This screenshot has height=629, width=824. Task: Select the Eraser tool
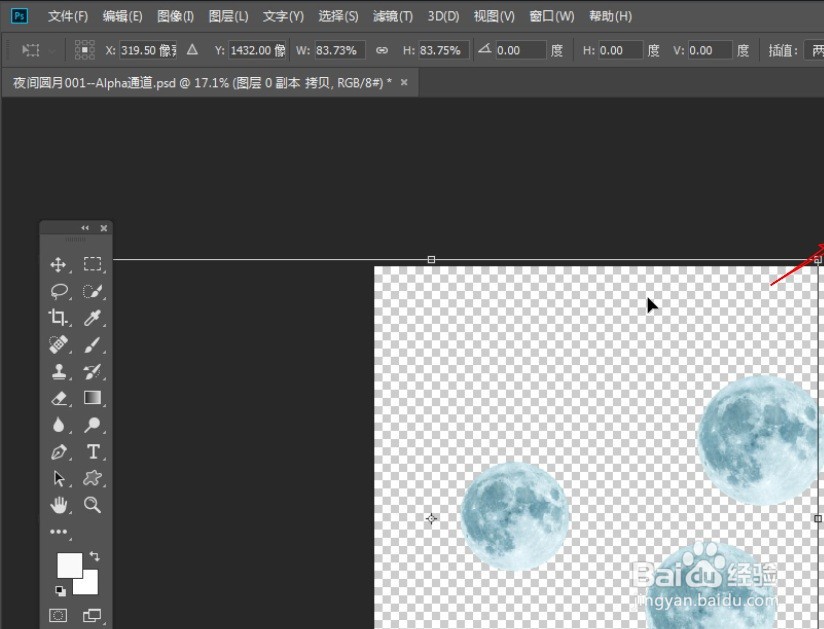click(x=58, y=398)
